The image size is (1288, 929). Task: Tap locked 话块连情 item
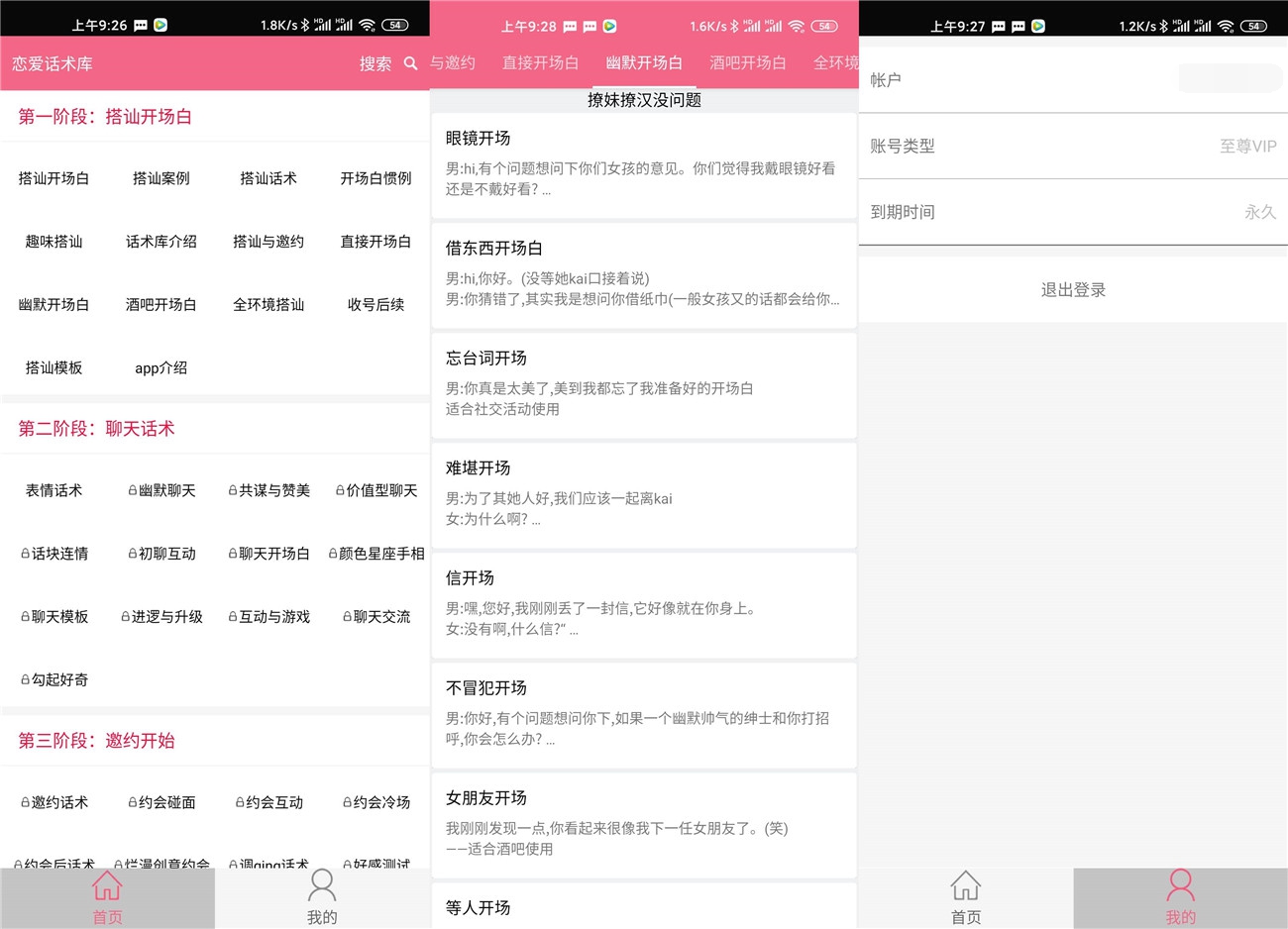click(x=54, y=554)
